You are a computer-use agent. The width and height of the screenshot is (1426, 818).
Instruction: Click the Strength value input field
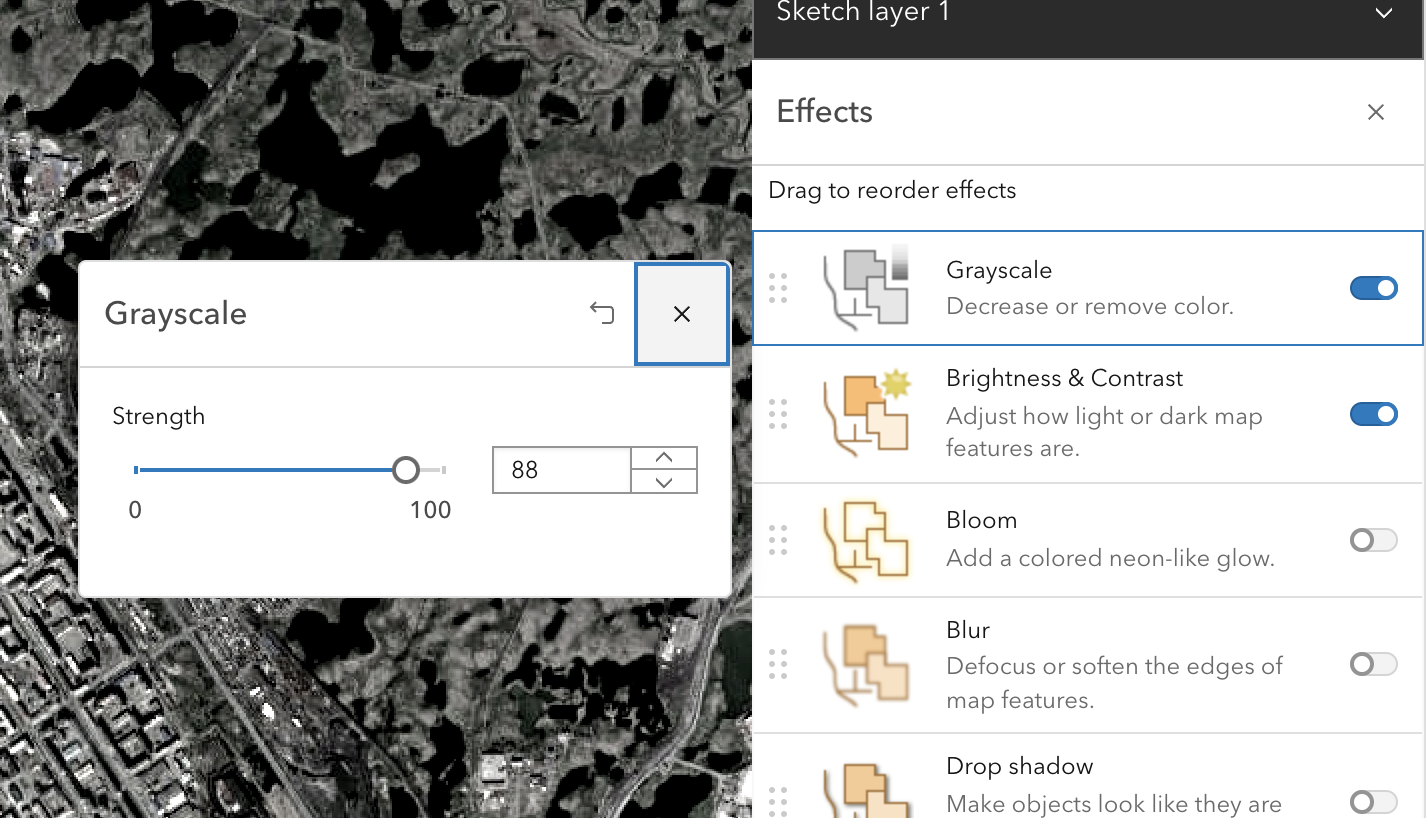(562, 470)
